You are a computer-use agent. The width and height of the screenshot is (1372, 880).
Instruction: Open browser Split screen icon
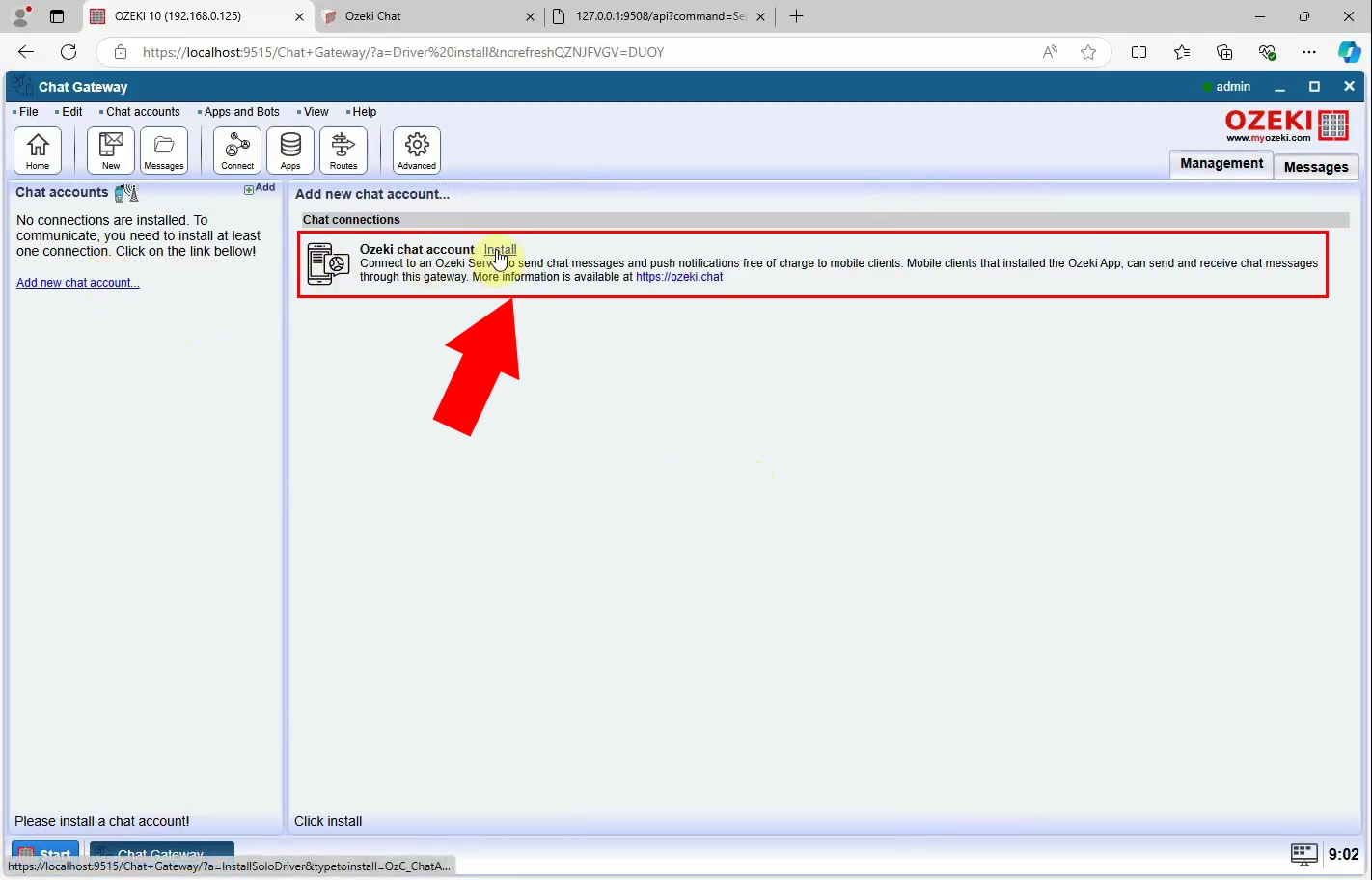pyautogui.click(x=1139, y=52)
